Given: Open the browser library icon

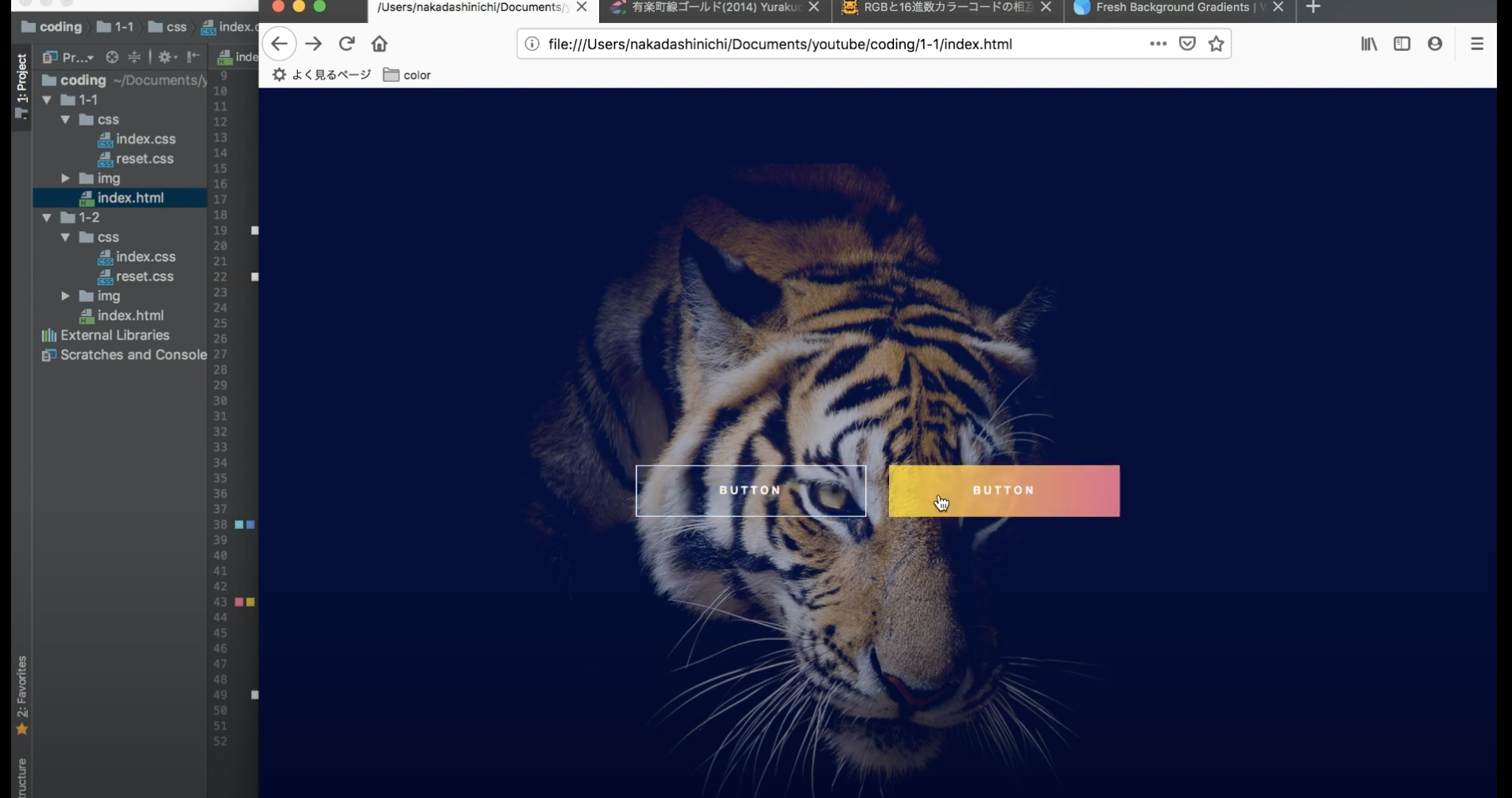Looking at the screenshot, I should coord(1368,44).
